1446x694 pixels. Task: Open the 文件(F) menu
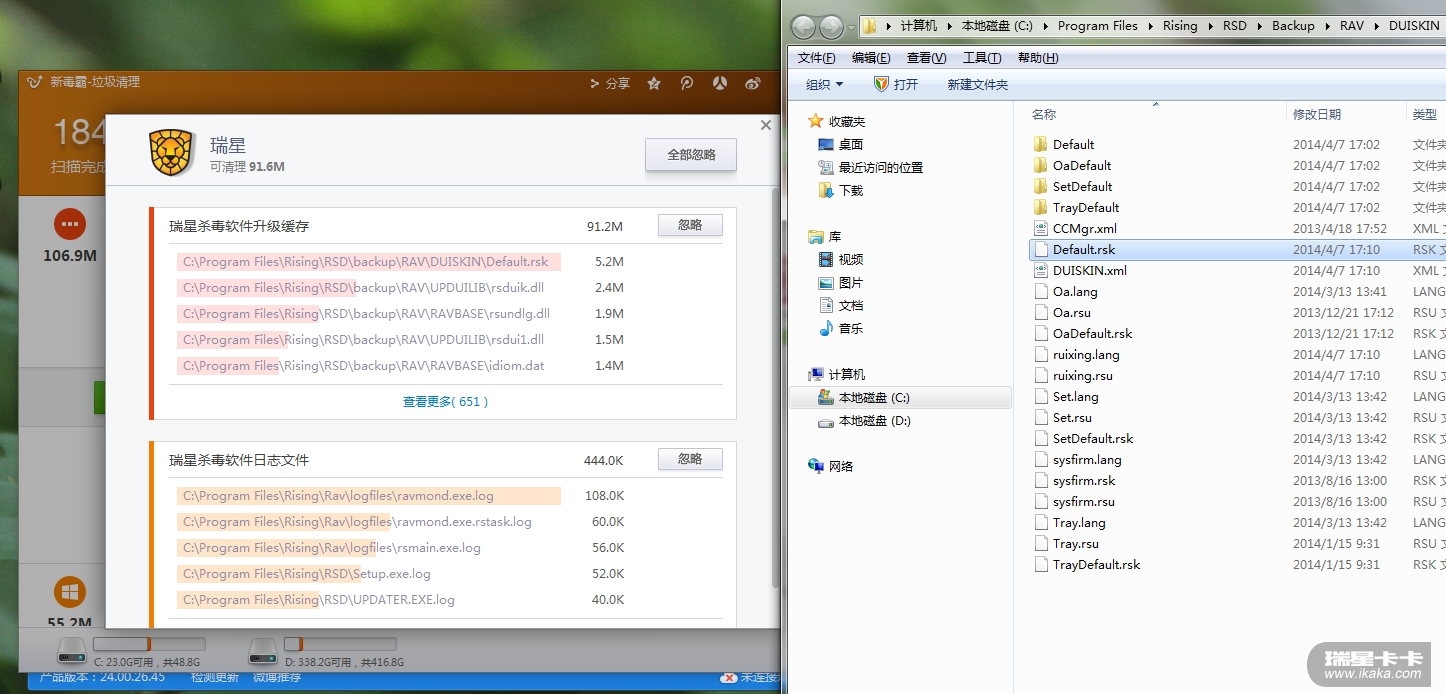coord(817,58)
